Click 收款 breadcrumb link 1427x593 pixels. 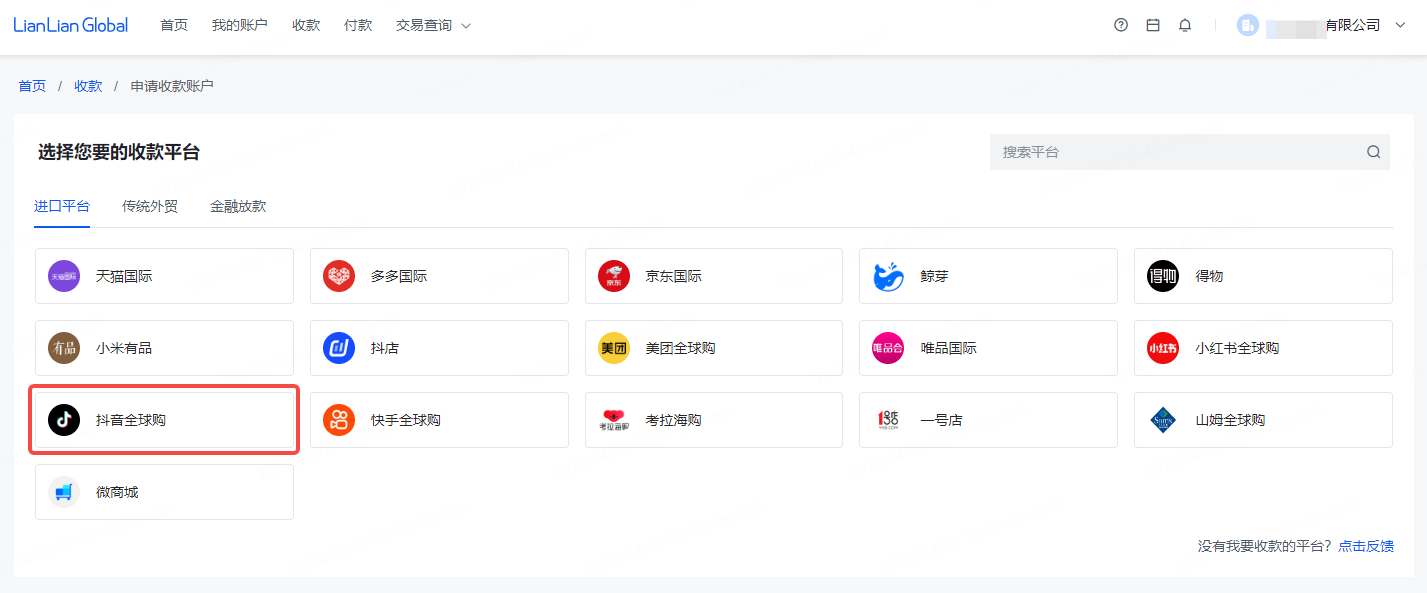coord(88,86)
